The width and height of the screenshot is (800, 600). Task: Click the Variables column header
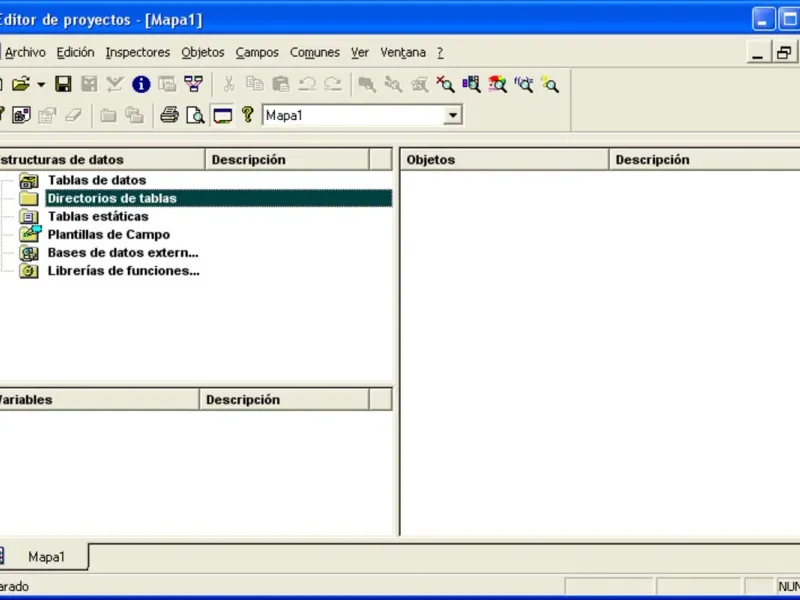(x=99, y=399)
